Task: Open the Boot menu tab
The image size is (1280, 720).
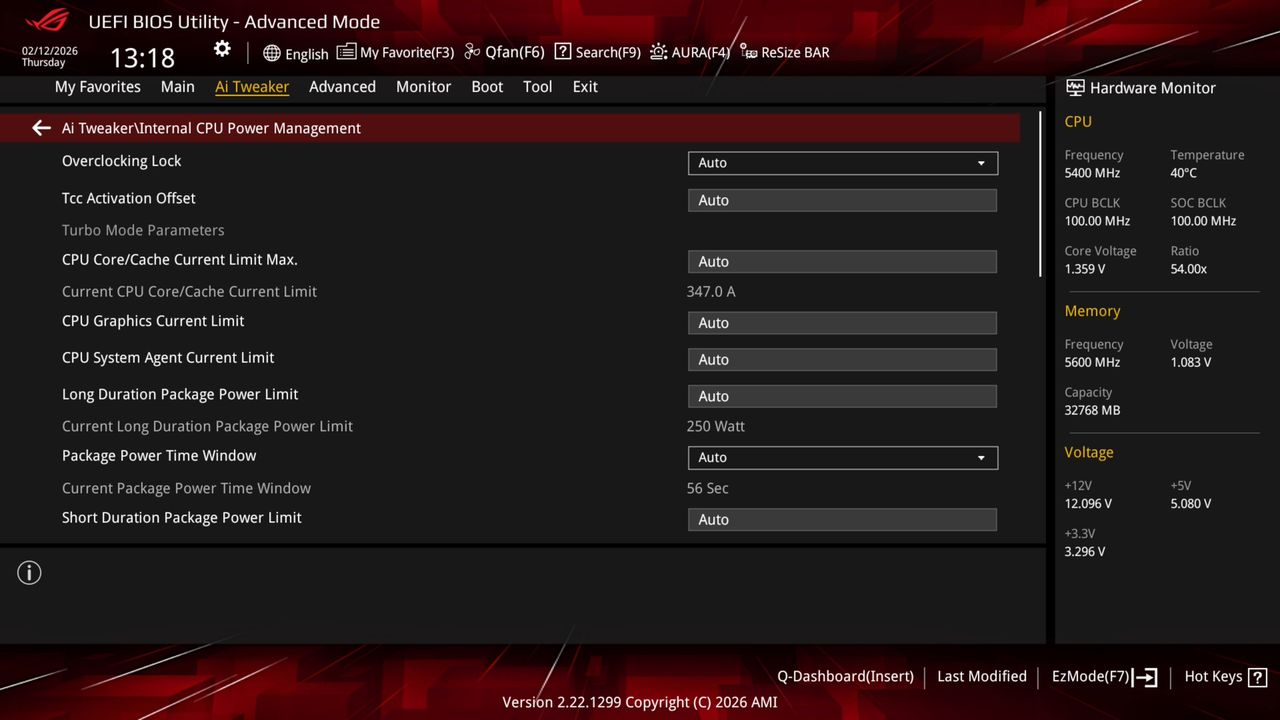Action: click(x=487, y=87)
